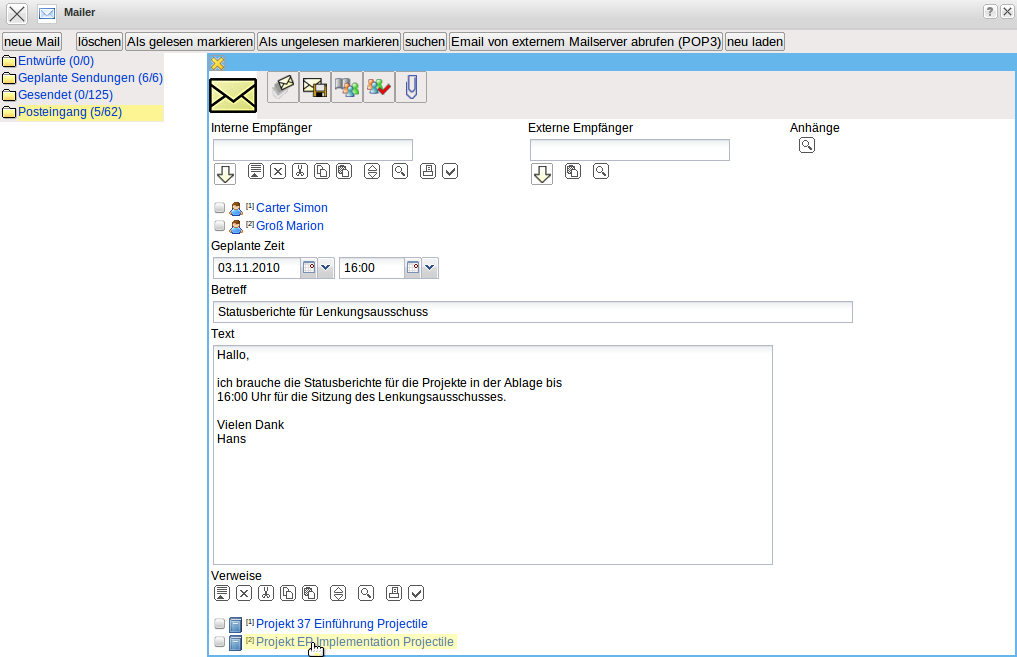
Task: Click the save mail floppy disk icon
Action: coord(315,88)
